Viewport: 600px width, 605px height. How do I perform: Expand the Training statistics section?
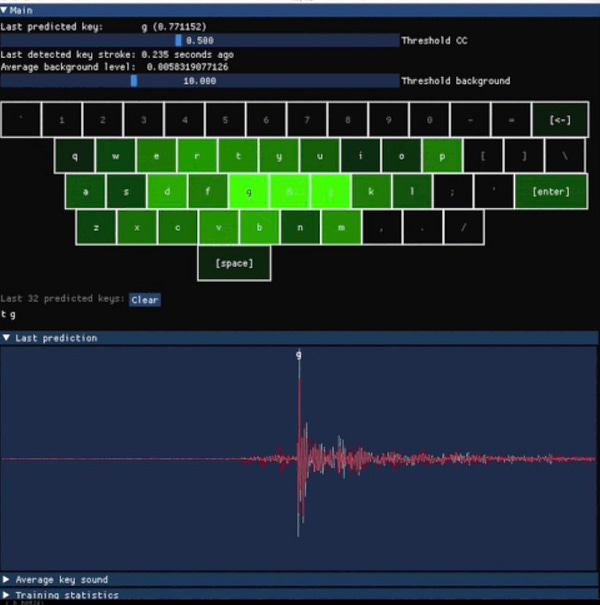[x=300, y=595]
